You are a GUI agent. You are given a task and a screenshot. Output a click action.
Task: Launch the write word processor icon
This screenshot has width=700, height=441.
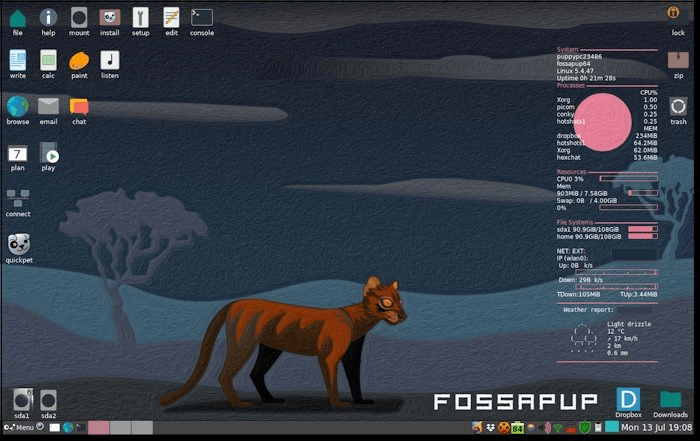(x=17, y=60)
